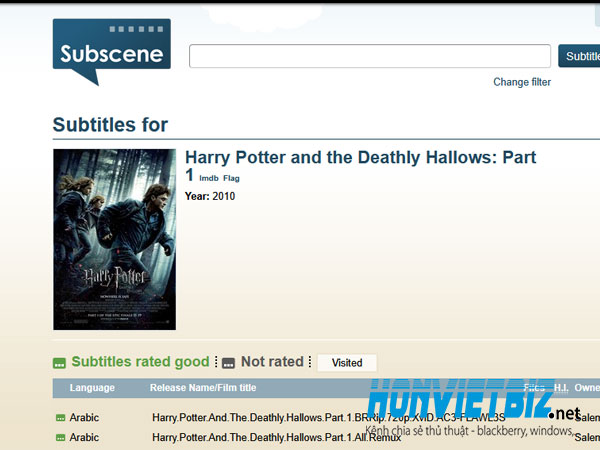Focus the subtitle search input field
This screenshot has height=450, width=600.
pyautogui.click(x=370, y=56)
